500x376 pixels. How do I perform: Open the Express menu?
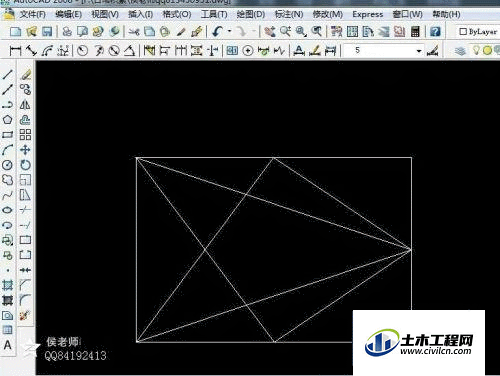pos(368,14)
